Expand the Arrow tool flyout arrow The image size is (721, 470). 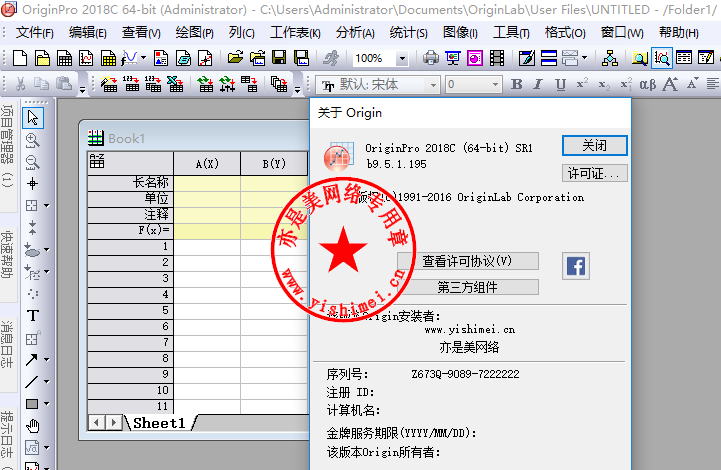[46, 360]
